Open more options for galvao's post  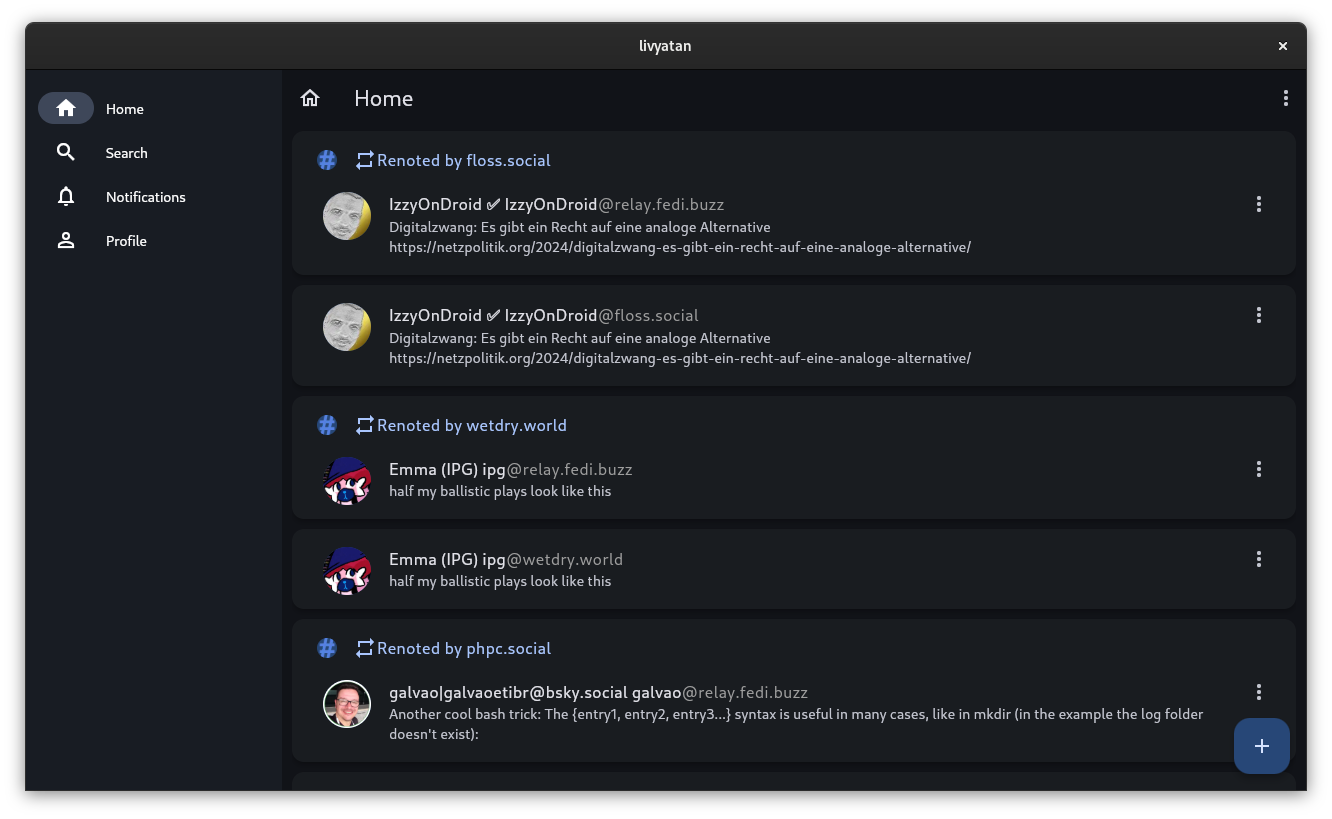1258,692
